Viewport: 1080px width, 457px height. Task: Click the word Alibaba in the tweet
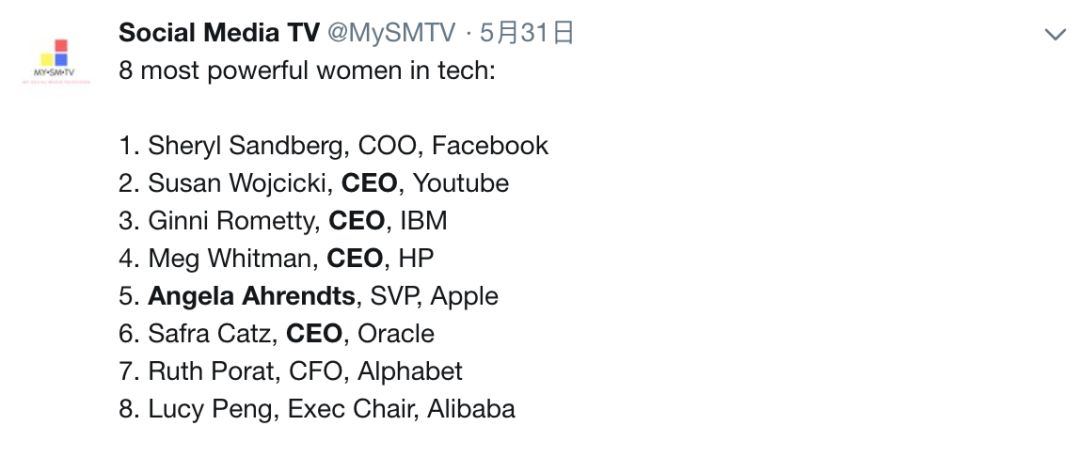coord(471,409)
